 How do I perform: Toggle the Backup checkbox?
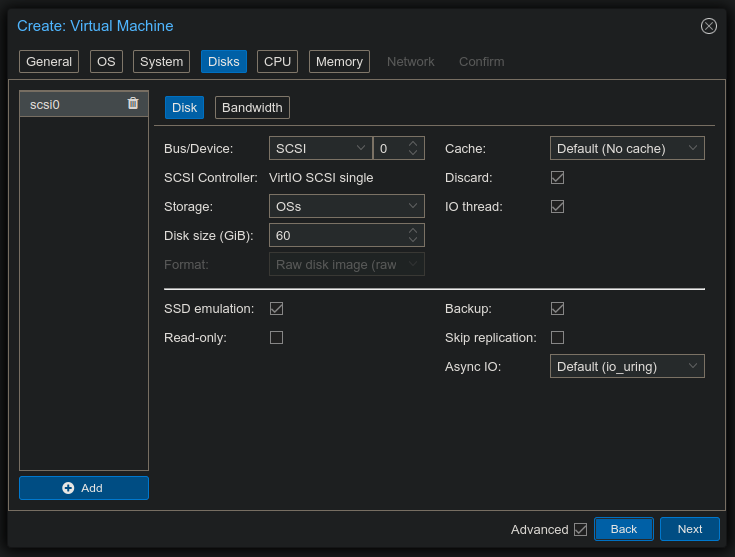(x=558, y=309)
